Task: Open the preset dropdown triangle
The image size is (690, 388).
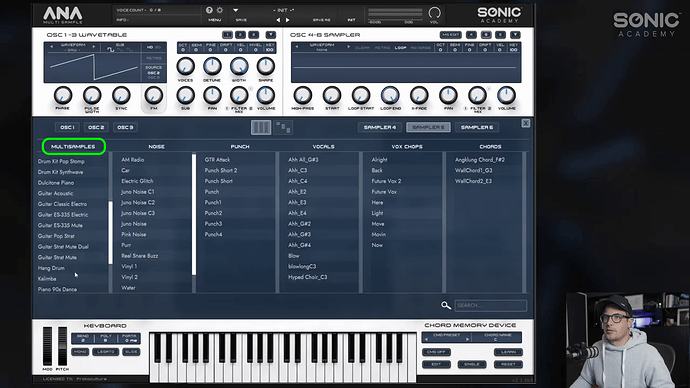Action: [x=235, y=10]
